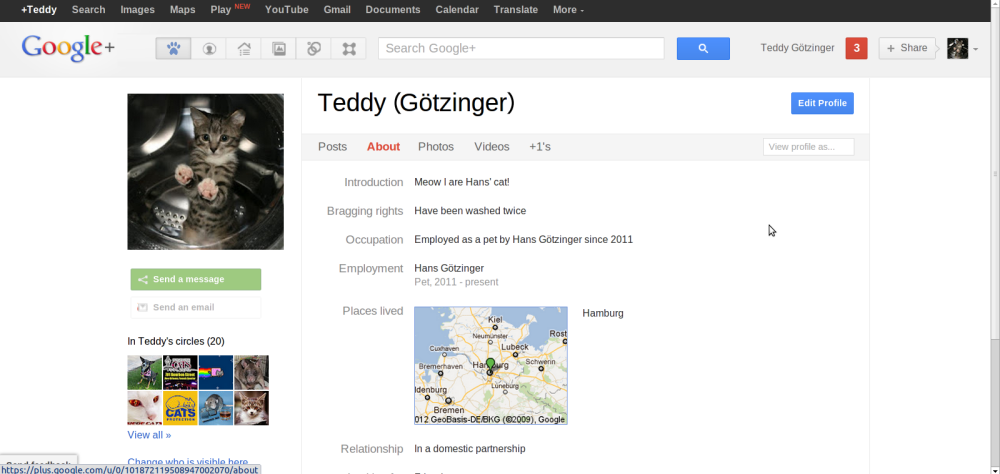Image resolution: width=1000 pixels, height=474 pixels.
Task: Click the green map pin on Hamburg
Action: (490, 365)
